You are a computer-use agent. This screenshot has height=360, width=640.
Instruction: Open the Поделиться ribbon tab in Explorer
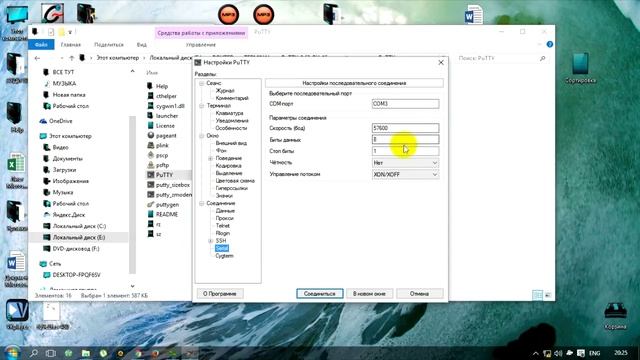pyautogui.click(x=109, y=44)
